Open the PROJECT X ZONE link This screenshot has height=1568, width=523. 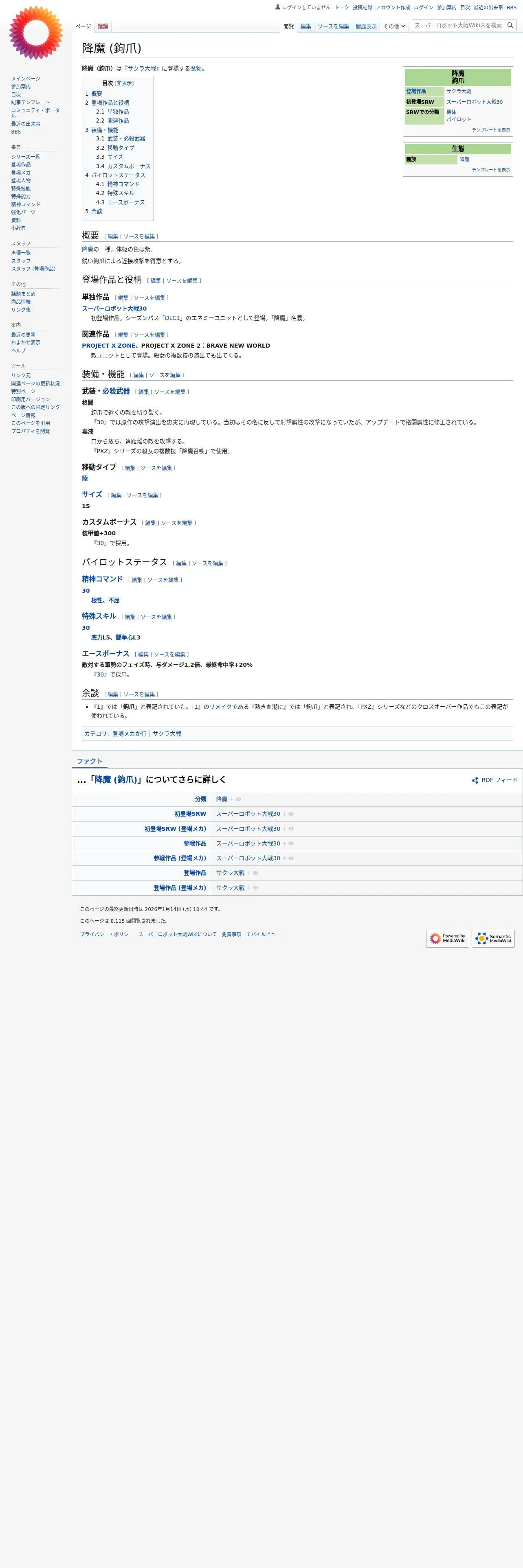[x=109, y=346]
